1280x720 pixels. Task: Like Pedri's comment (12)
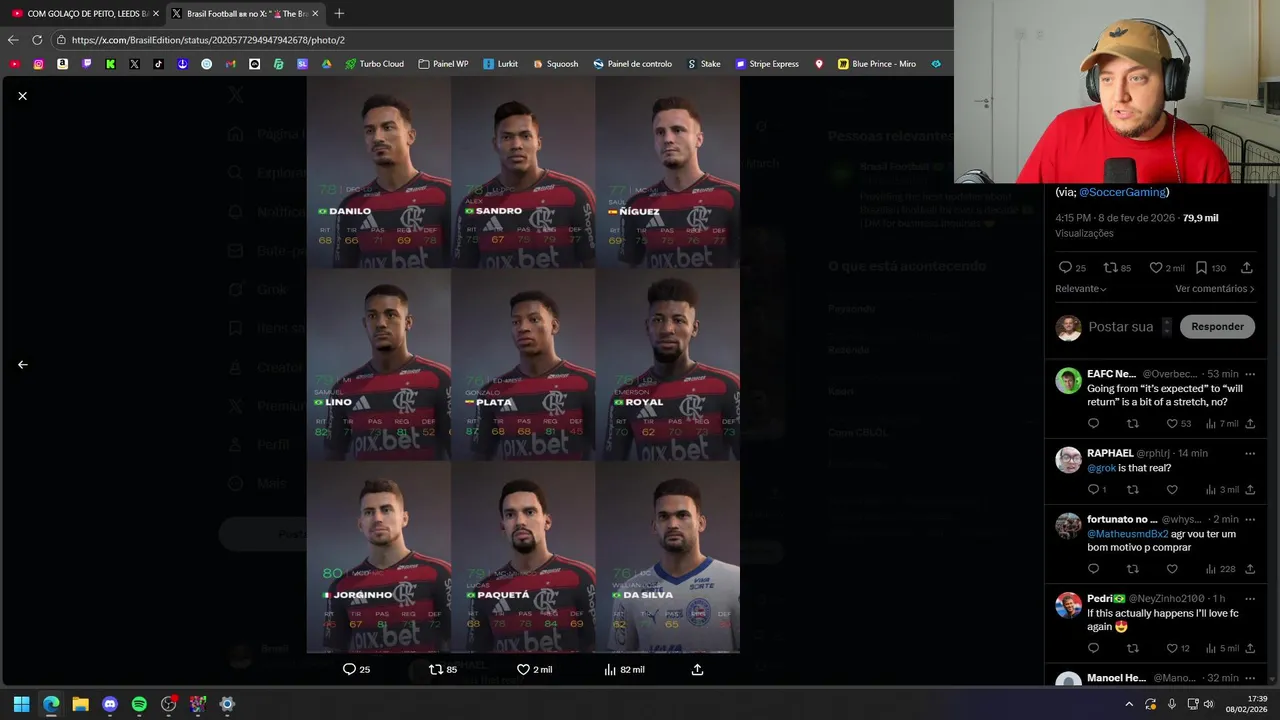point(1178,648)
